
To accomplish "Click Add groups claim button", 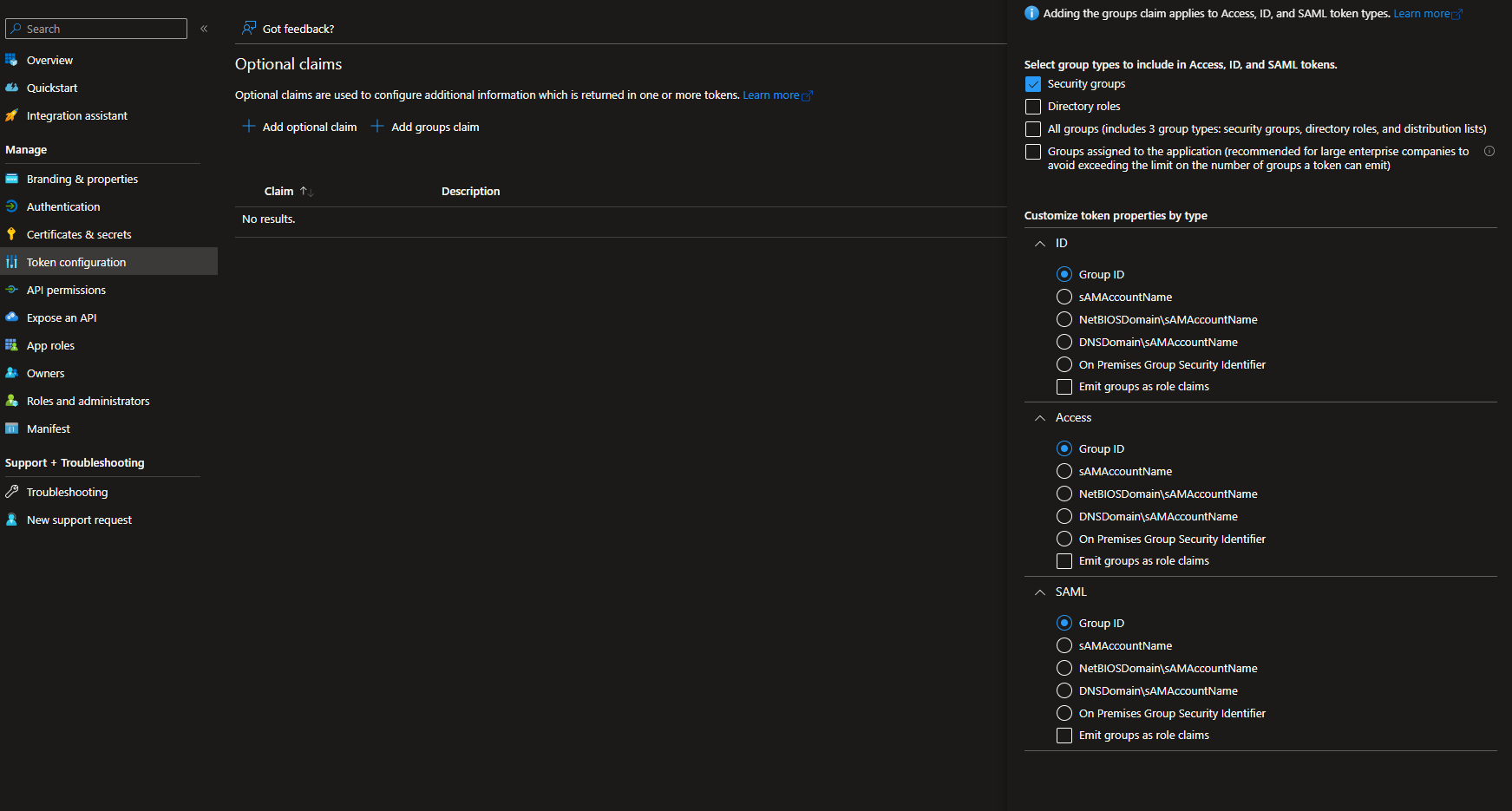I will pos(425,127).
